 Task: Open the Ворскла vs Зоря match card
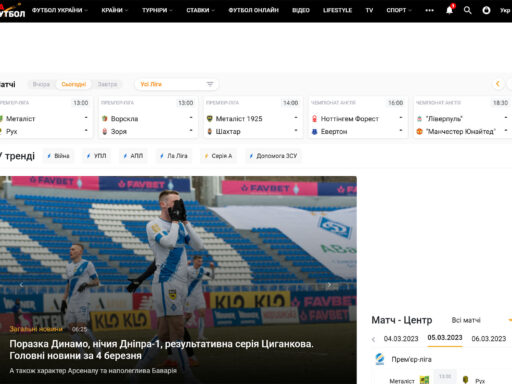pyautogui.click(x=148, y=117)
